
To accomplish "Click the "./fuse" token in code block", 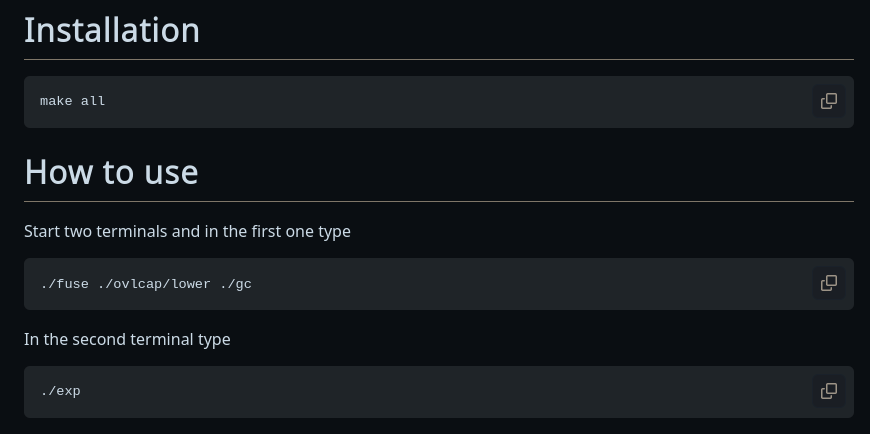I will pos(64,284).
